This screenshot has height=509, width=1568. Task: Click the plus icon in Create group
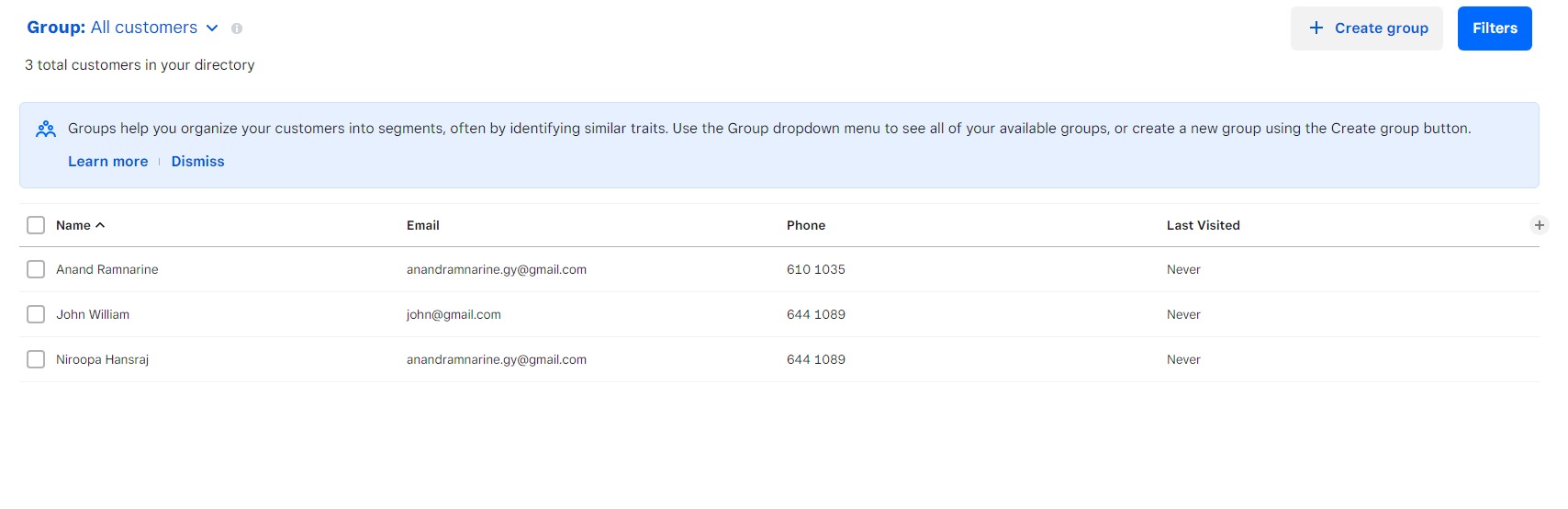point(1316,28)
